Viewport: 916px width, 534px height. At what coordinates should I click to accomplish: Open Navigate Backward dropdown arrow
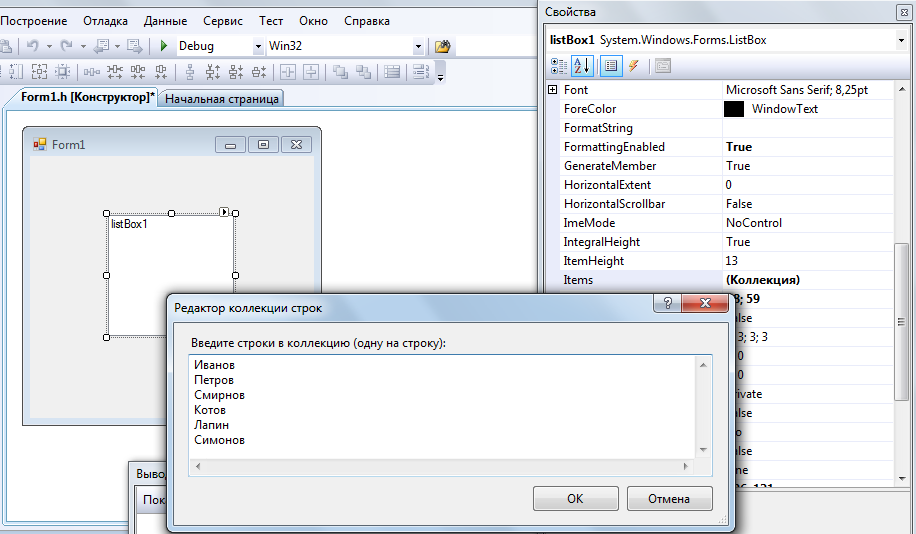pos(117,46)
